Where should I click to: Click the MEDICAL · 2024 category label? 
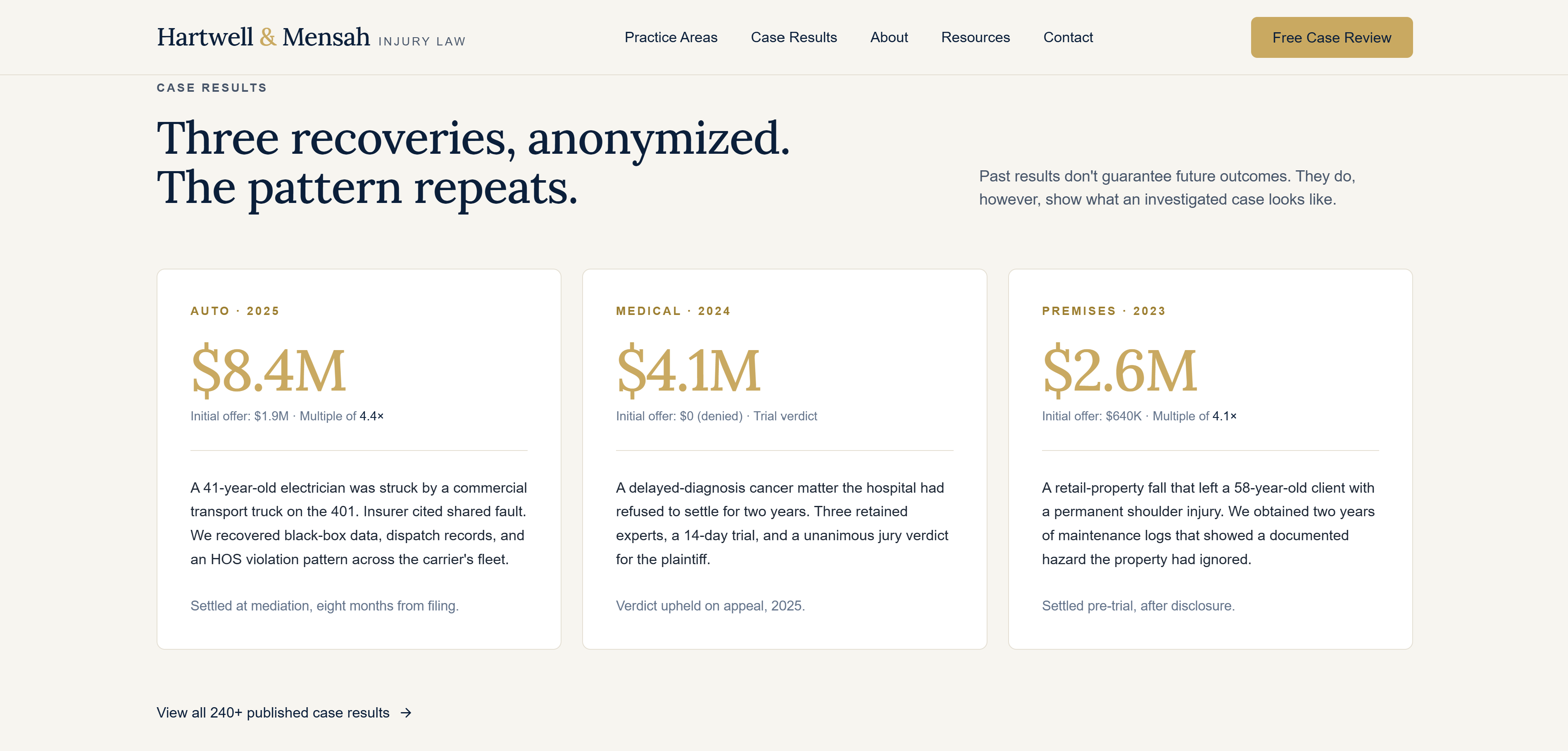coord(673,311)
